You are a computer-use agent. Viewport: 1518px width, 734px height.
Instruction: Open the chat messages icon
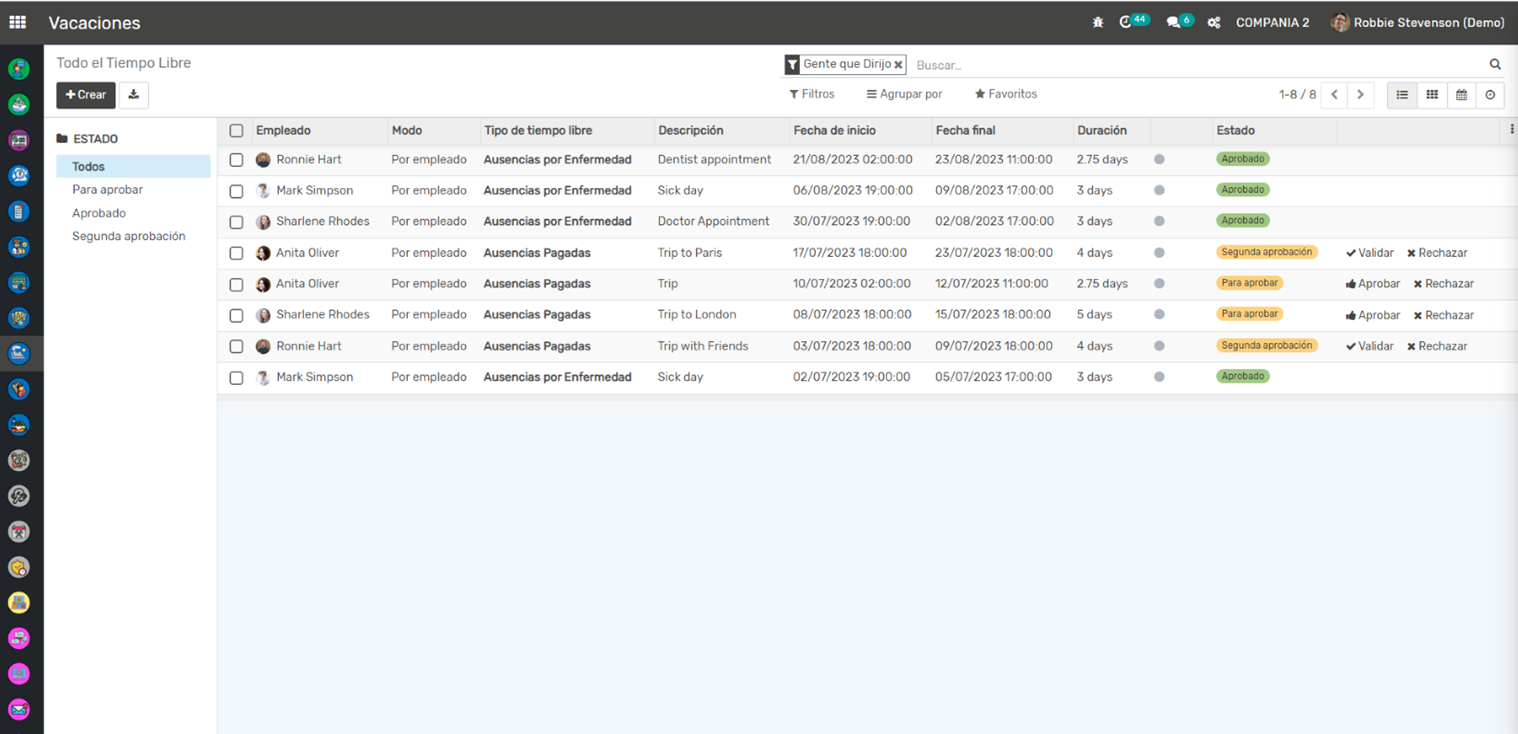click(x=1176, y=22)
